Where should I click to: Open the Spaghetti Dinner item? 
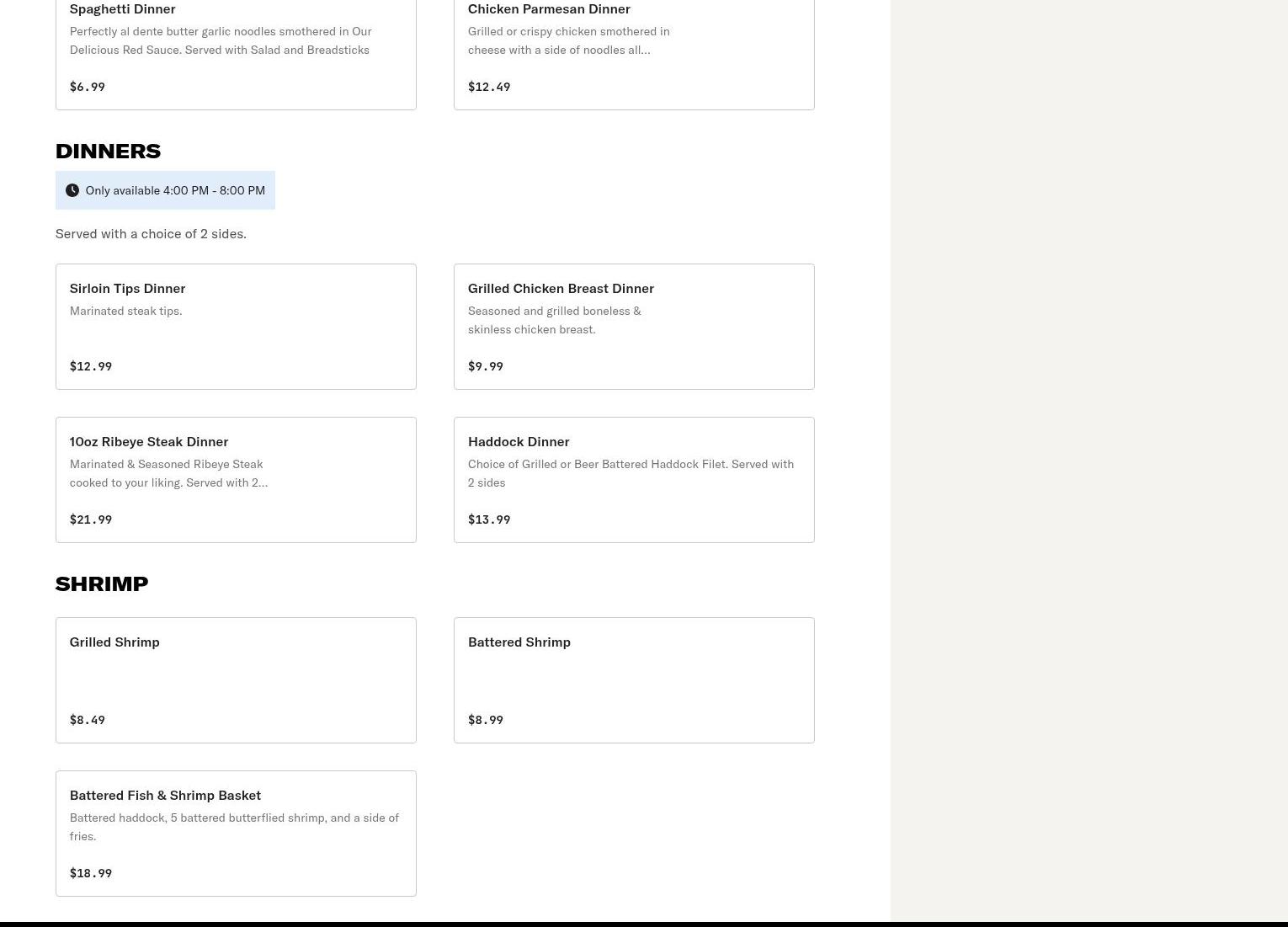click(236, 51)
